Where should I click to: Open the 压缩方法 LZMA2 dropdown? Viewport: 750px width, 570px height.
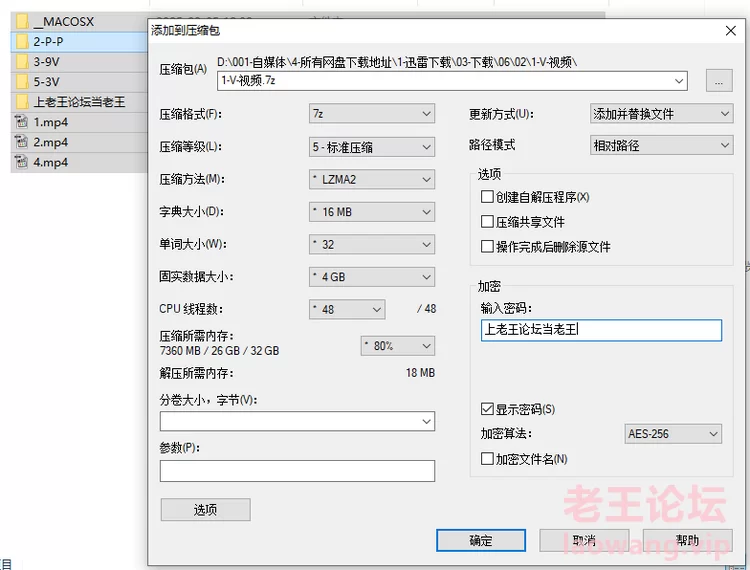[372, 179]
